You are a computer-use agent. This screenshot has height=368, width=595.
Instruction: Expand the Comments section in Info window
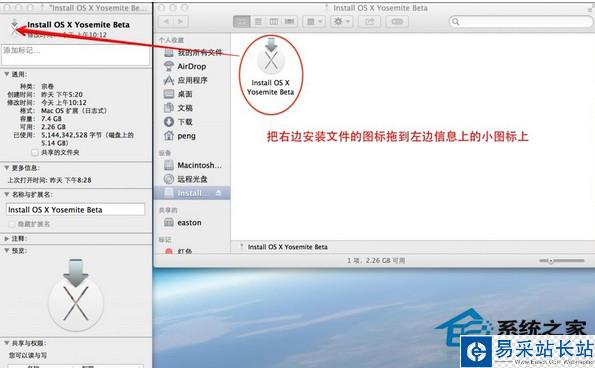click(x=6, y=239)
